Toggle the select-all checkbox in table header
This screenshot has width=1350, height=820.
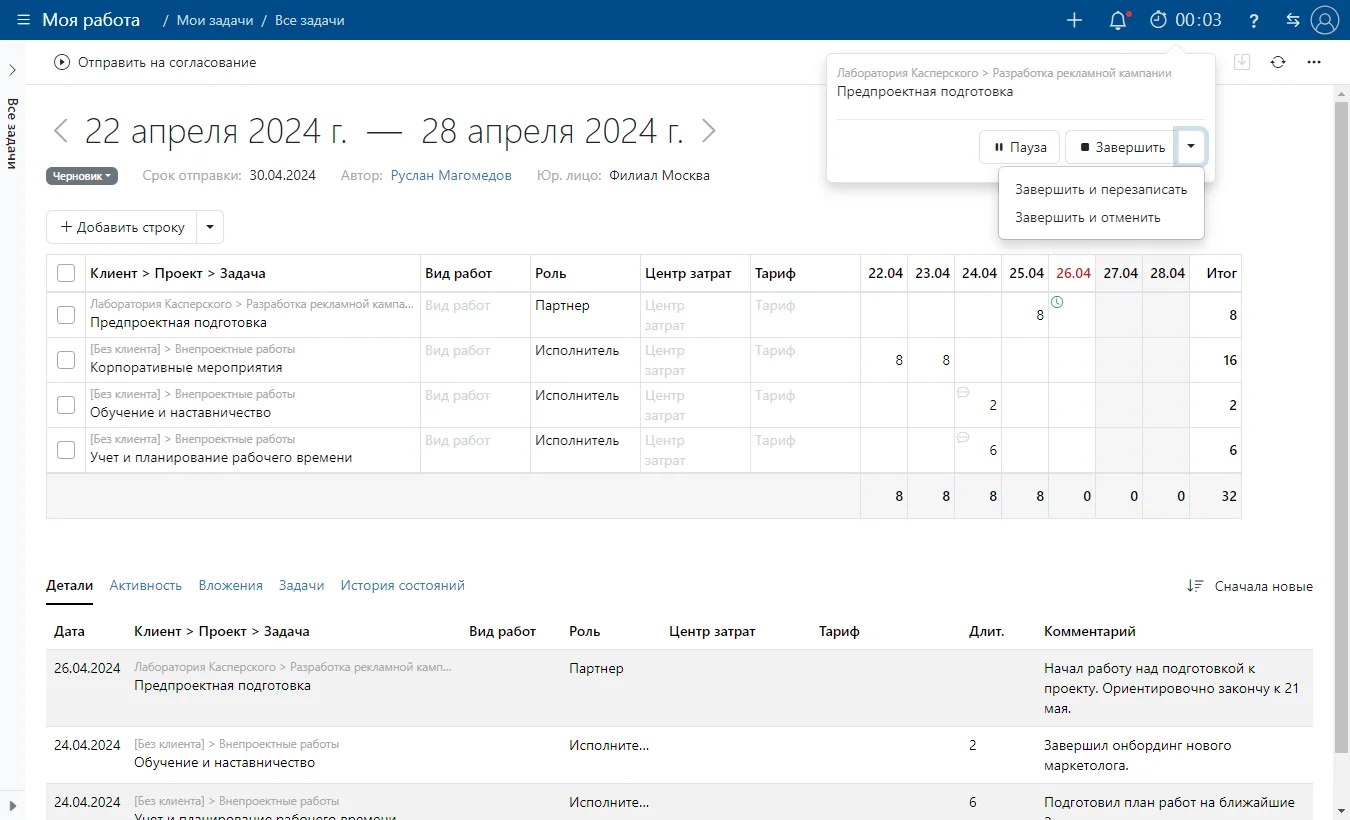click(x=66, y=273)
